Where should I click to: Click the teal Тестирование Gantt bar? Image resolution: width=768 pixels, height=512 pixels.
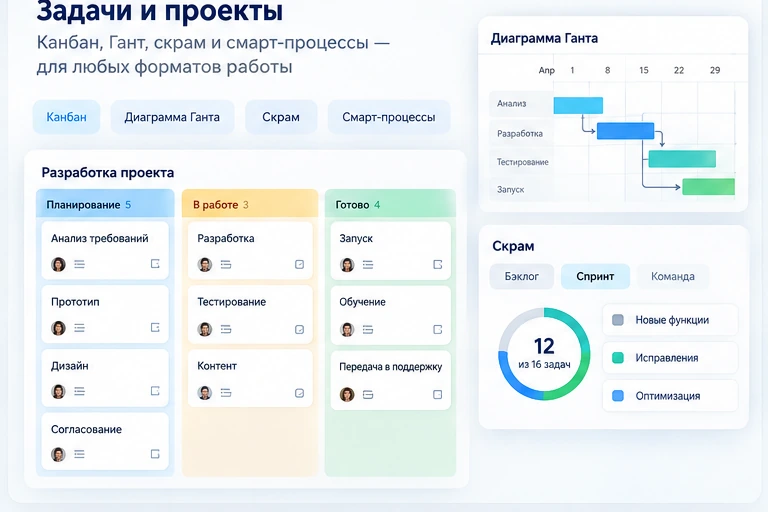pos(682,159)
